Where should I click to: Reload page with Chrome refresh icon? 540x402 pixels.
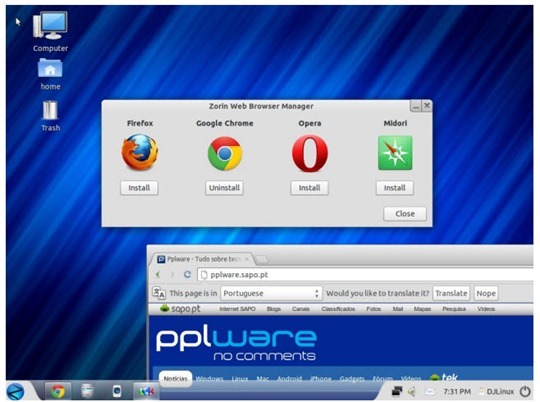pos(187,275)
